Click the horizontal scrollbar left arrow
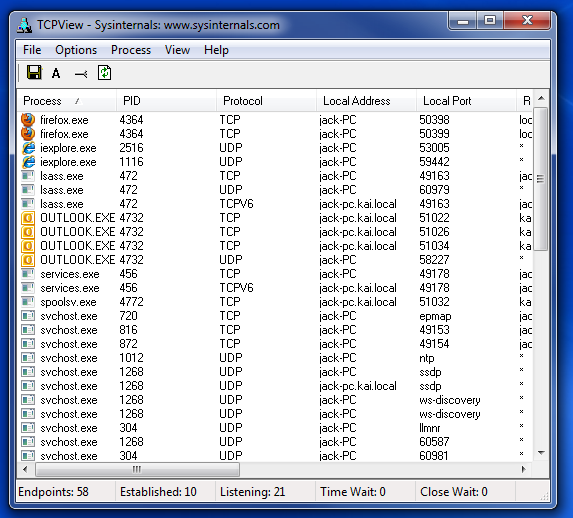 tap(25, 469)
